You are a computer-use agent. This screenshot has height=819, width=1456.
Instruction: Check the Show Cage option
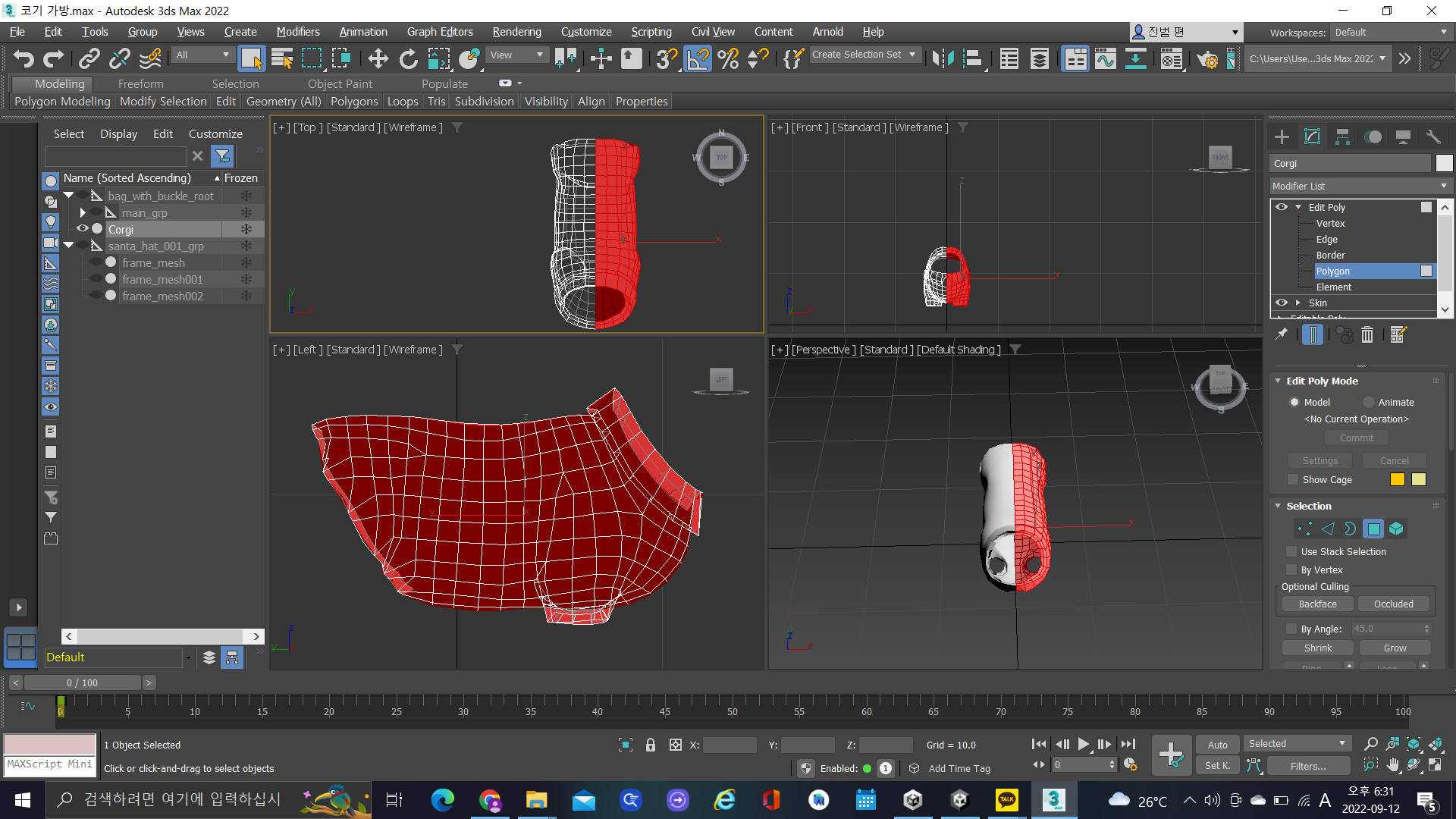pyautogui.click(x=1293, y=479)
